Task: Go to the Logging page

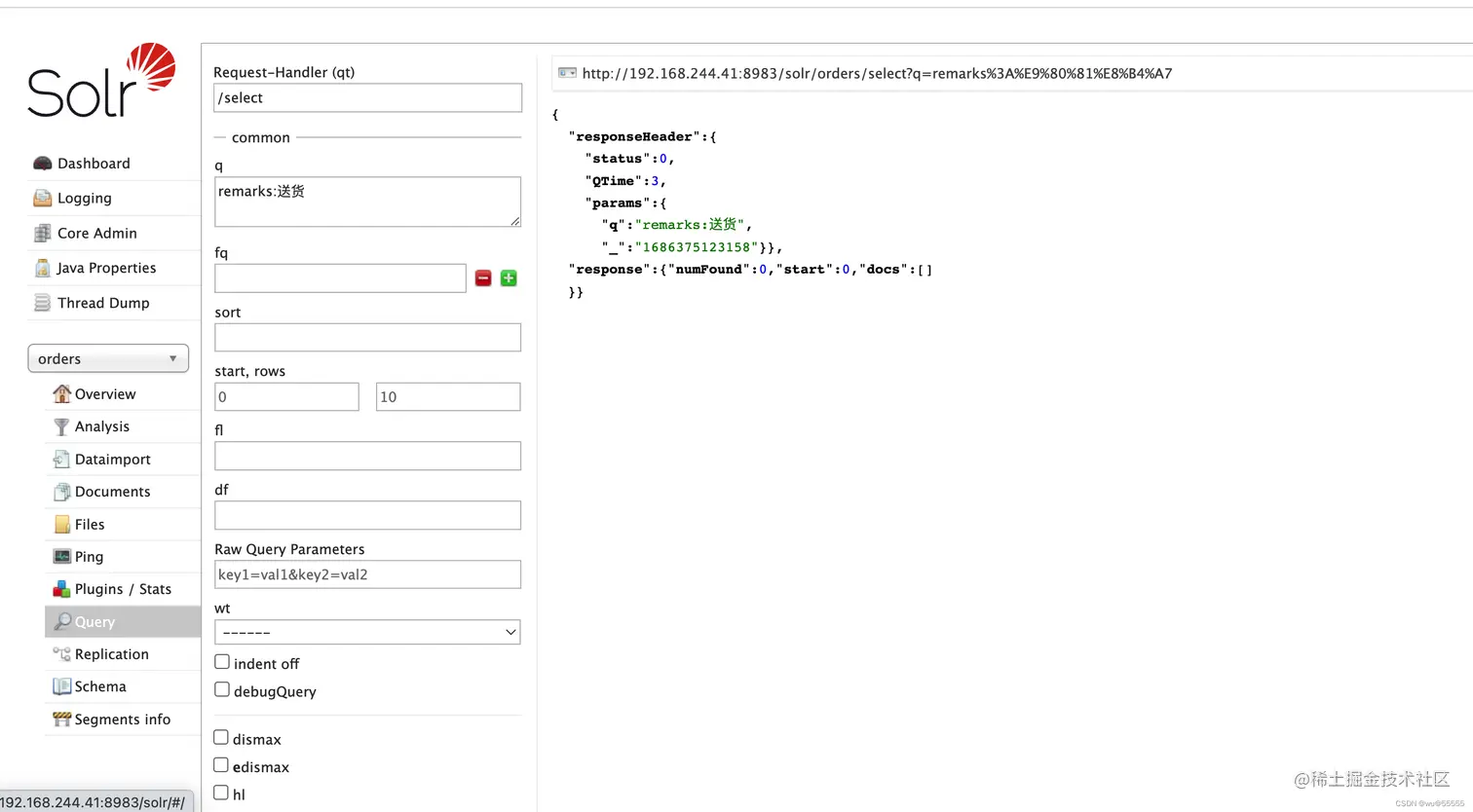Action: (85, 199)
